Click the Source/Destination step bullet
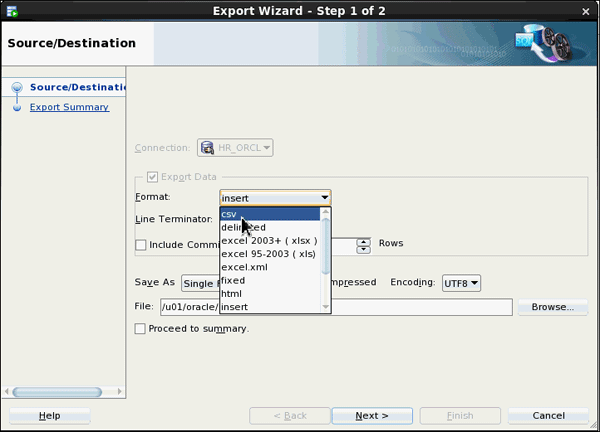Image resolution: width=600 pixels, height=432 pixels. click(17, 87)
